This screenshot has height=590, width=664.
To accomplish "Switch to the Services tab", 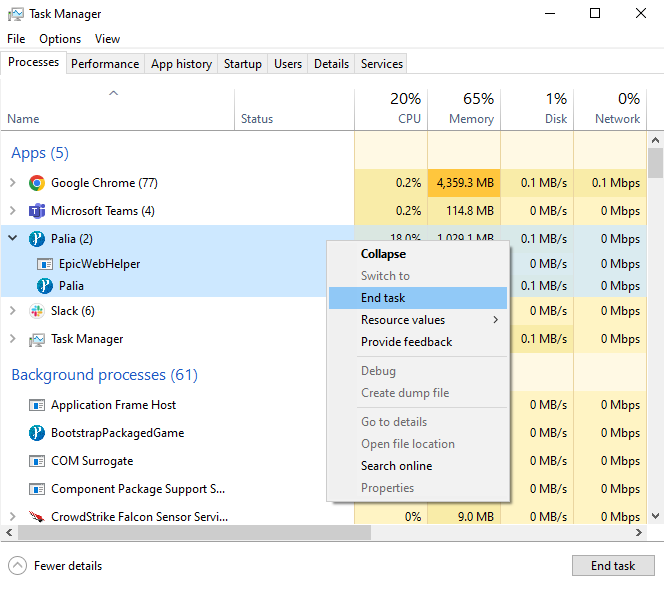I will [382, 64].
